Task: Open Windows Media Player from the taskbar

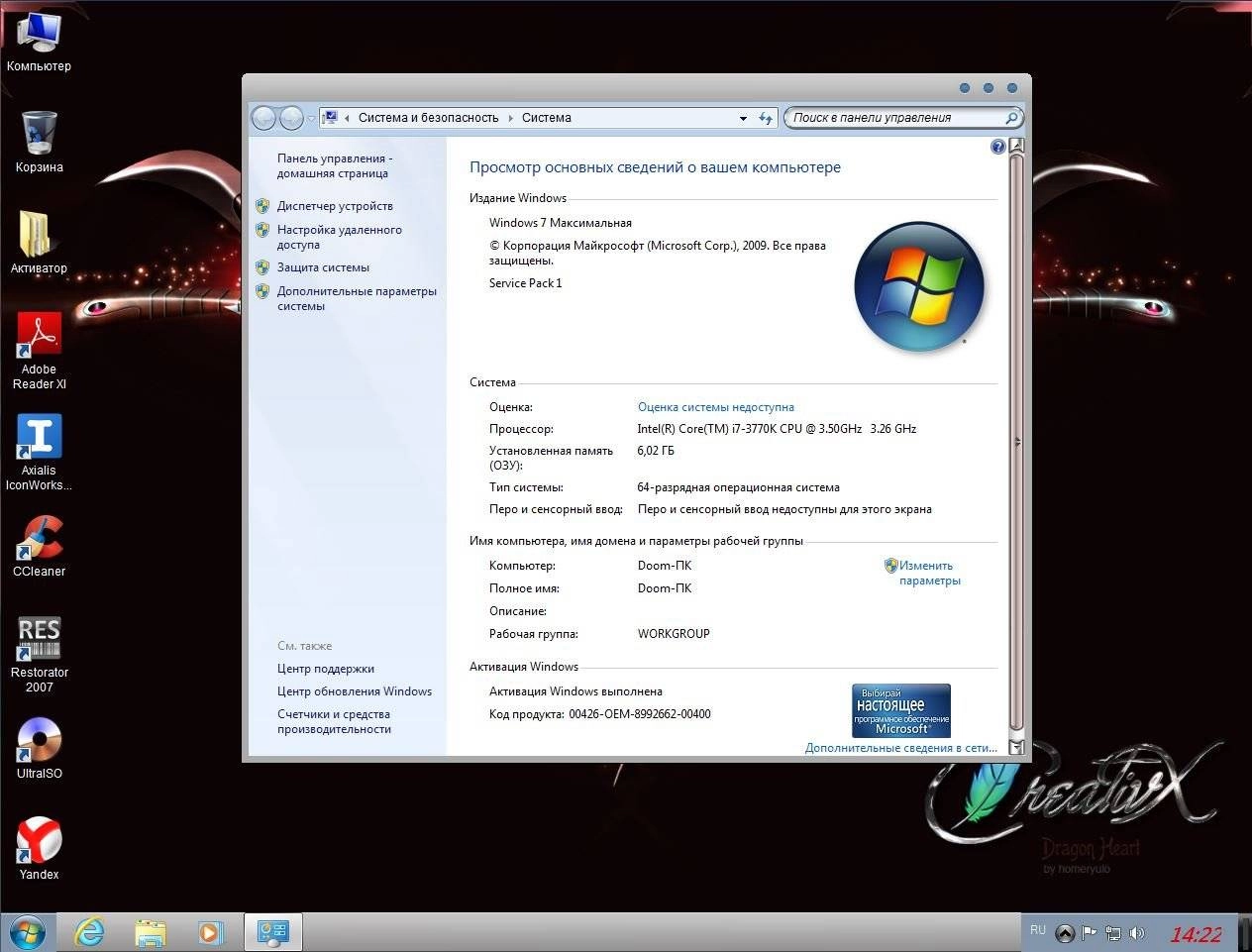Action: [210, 932]
